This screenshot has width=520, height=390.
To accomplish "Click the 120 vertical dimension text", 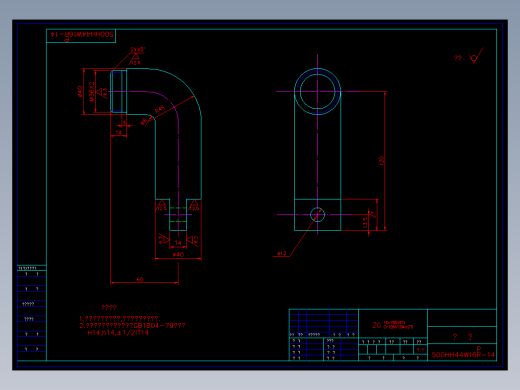I will click(382, 161).
